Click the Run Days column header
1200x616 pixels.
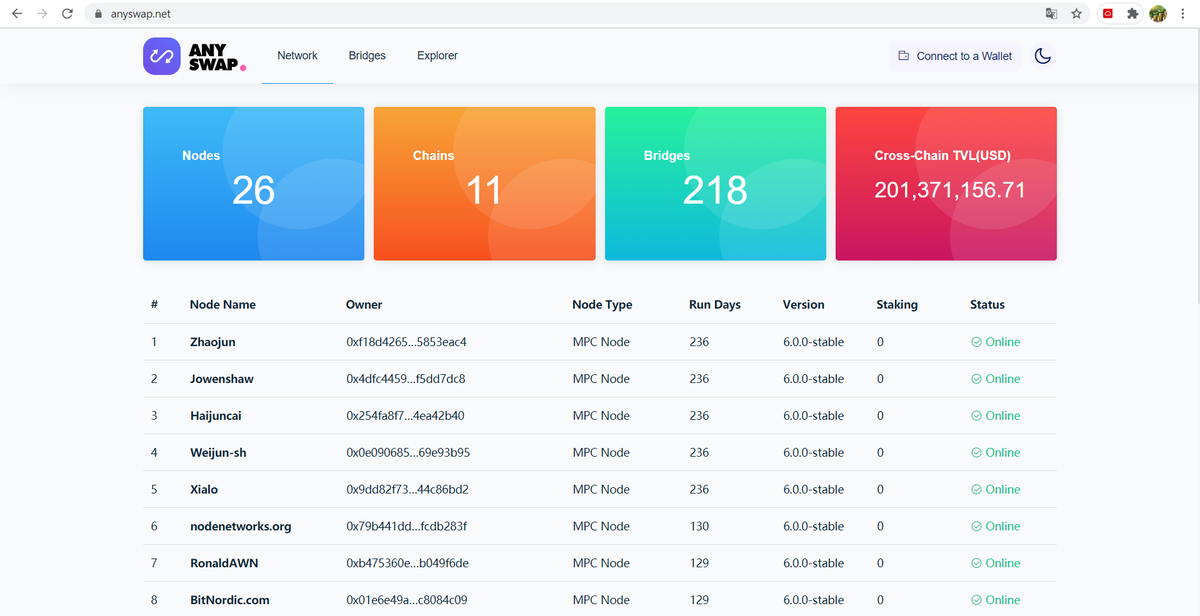[715, 305]
